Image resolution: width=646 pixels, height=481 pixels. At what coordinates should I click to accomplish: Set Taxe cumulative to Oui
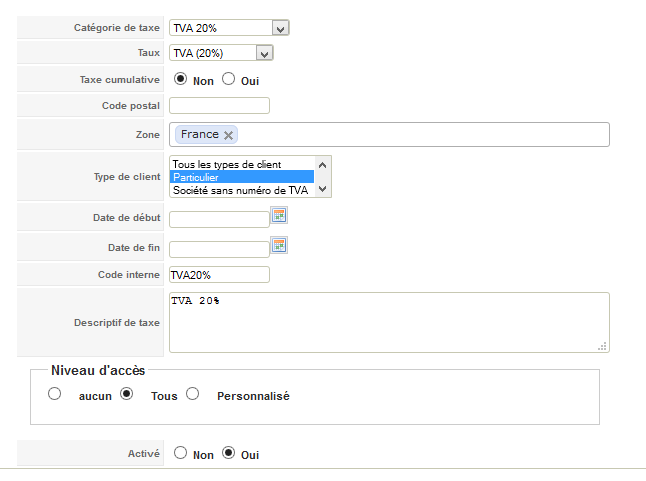pyautogui.click(x=228, y=79)
